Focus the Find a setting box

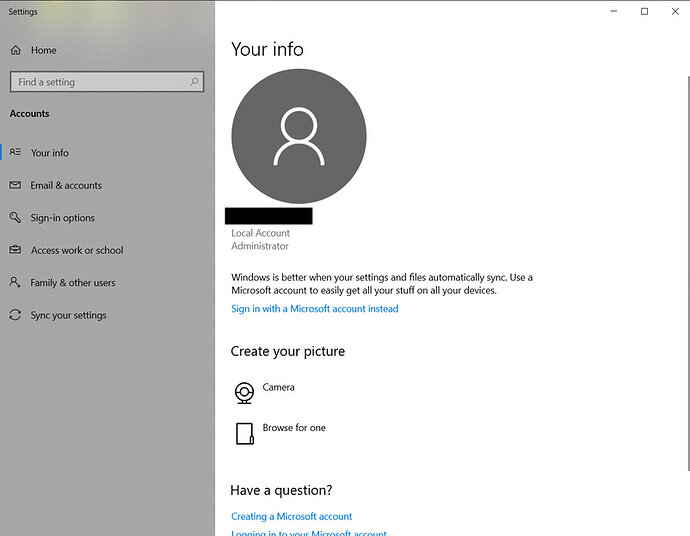(107, 82)
